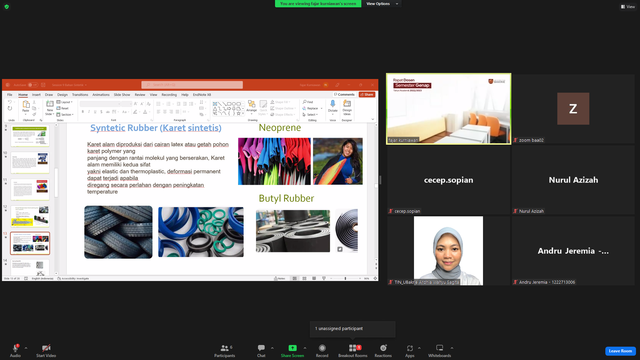Click the Start Video camera icon
This screenshot has width=640, height=360.
(x=46, y=348)
